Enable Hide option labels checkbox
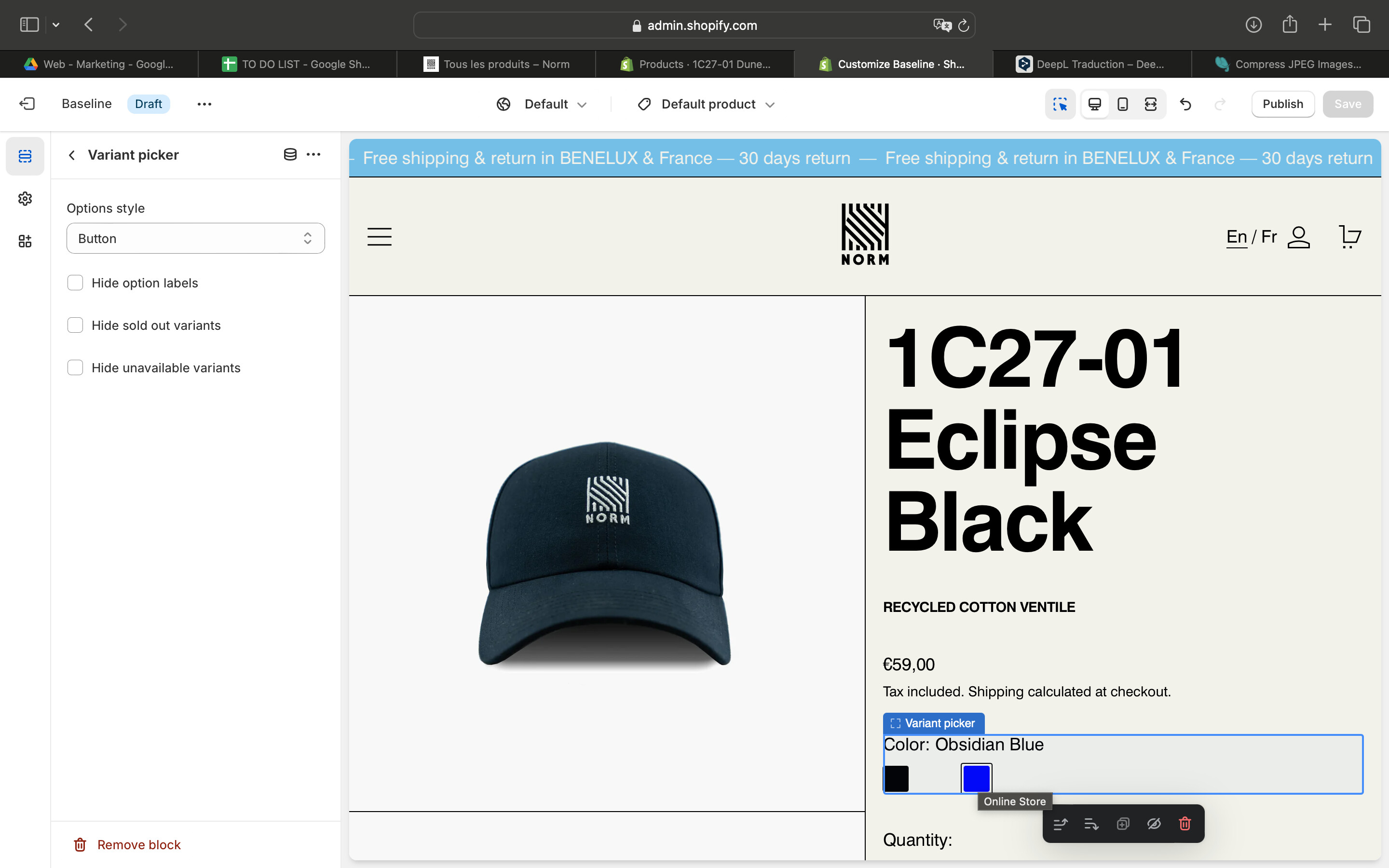Viewport: 1389px width, 868px height. click(75, 283)
